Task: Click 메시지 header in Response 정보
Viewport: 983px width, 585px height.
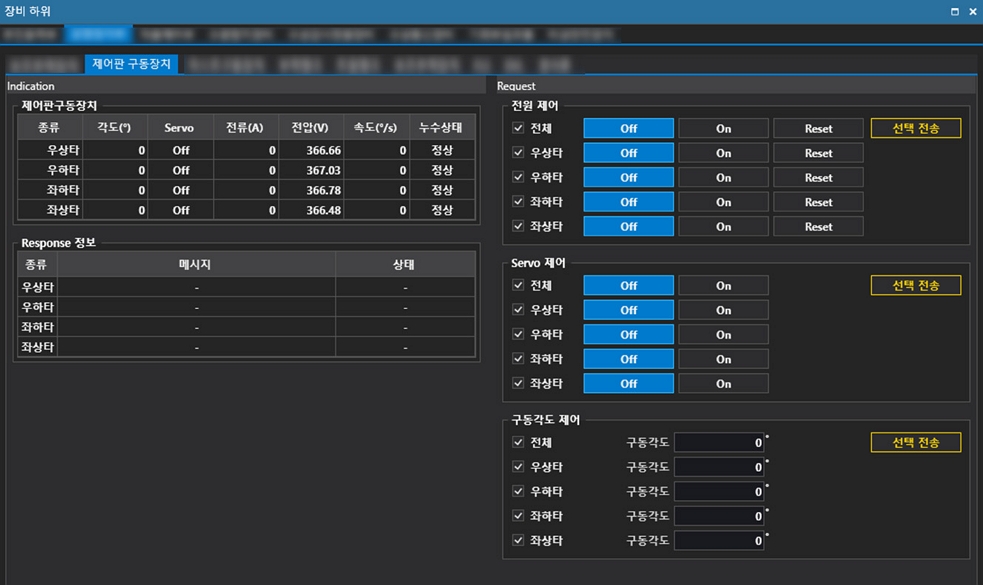Action: pyautogui.click(x=196, y=264)
